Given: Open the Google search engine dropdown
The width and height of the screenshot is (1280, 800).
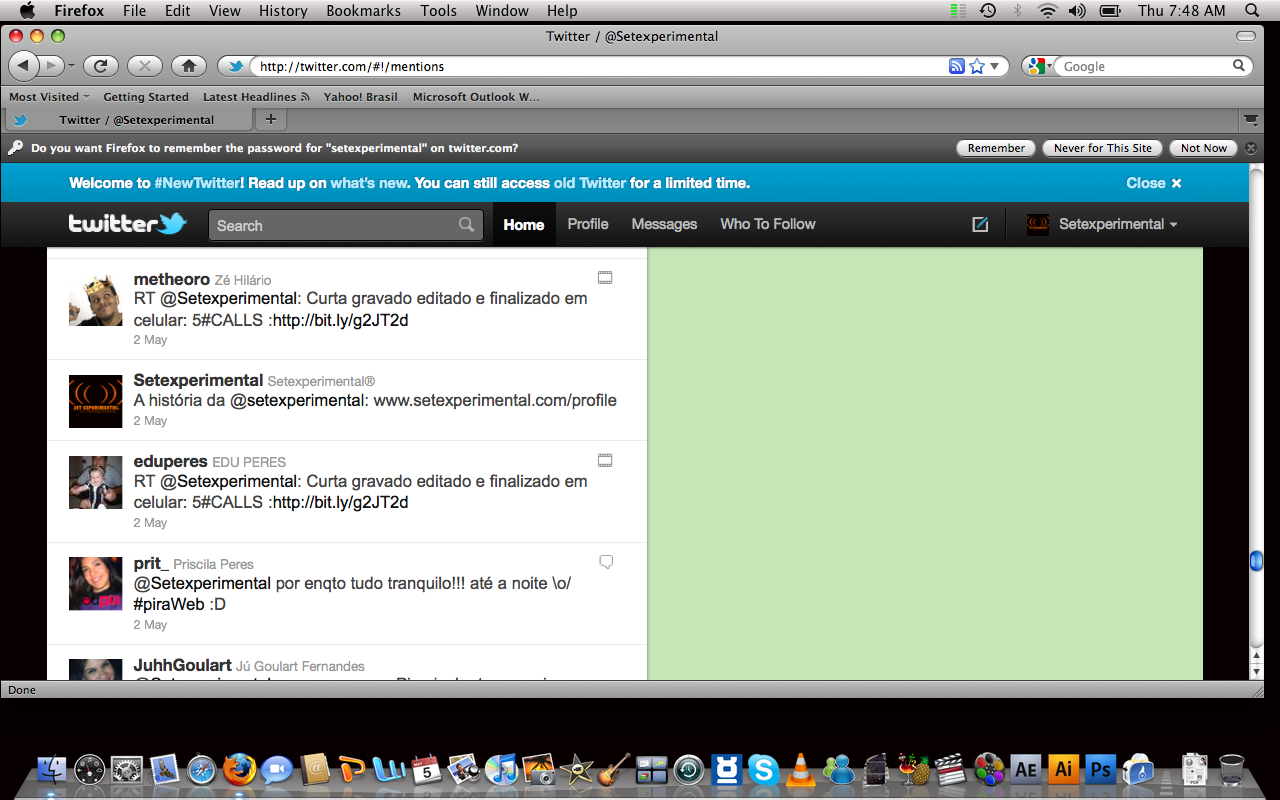Looking at the screenshot, I should coord(1039,66).
